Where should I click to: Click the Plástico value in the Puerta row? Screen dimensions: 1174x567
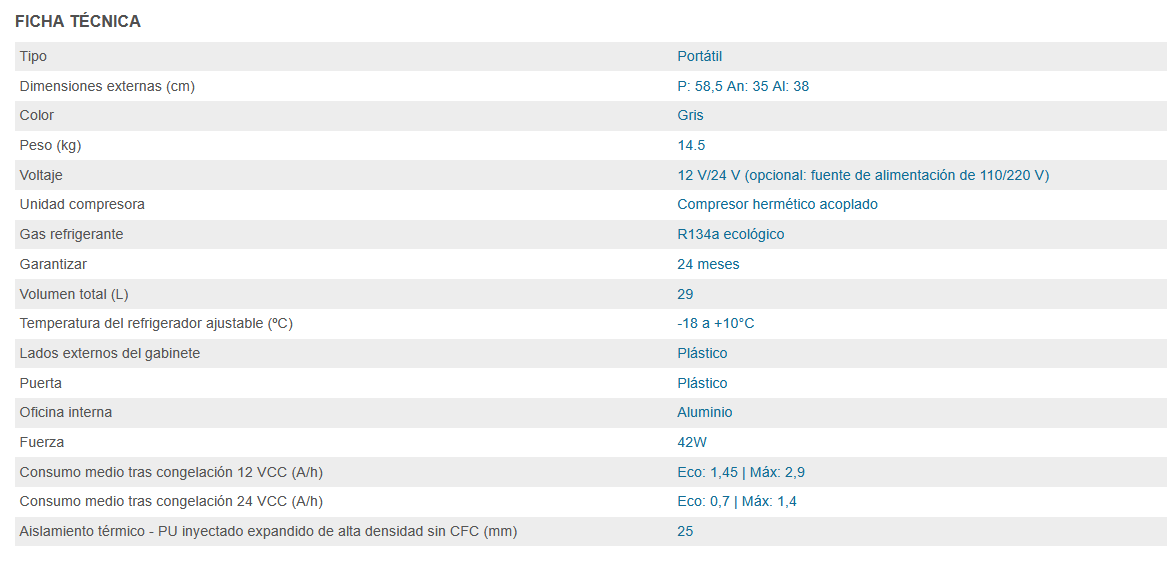(x=702, y=383)
